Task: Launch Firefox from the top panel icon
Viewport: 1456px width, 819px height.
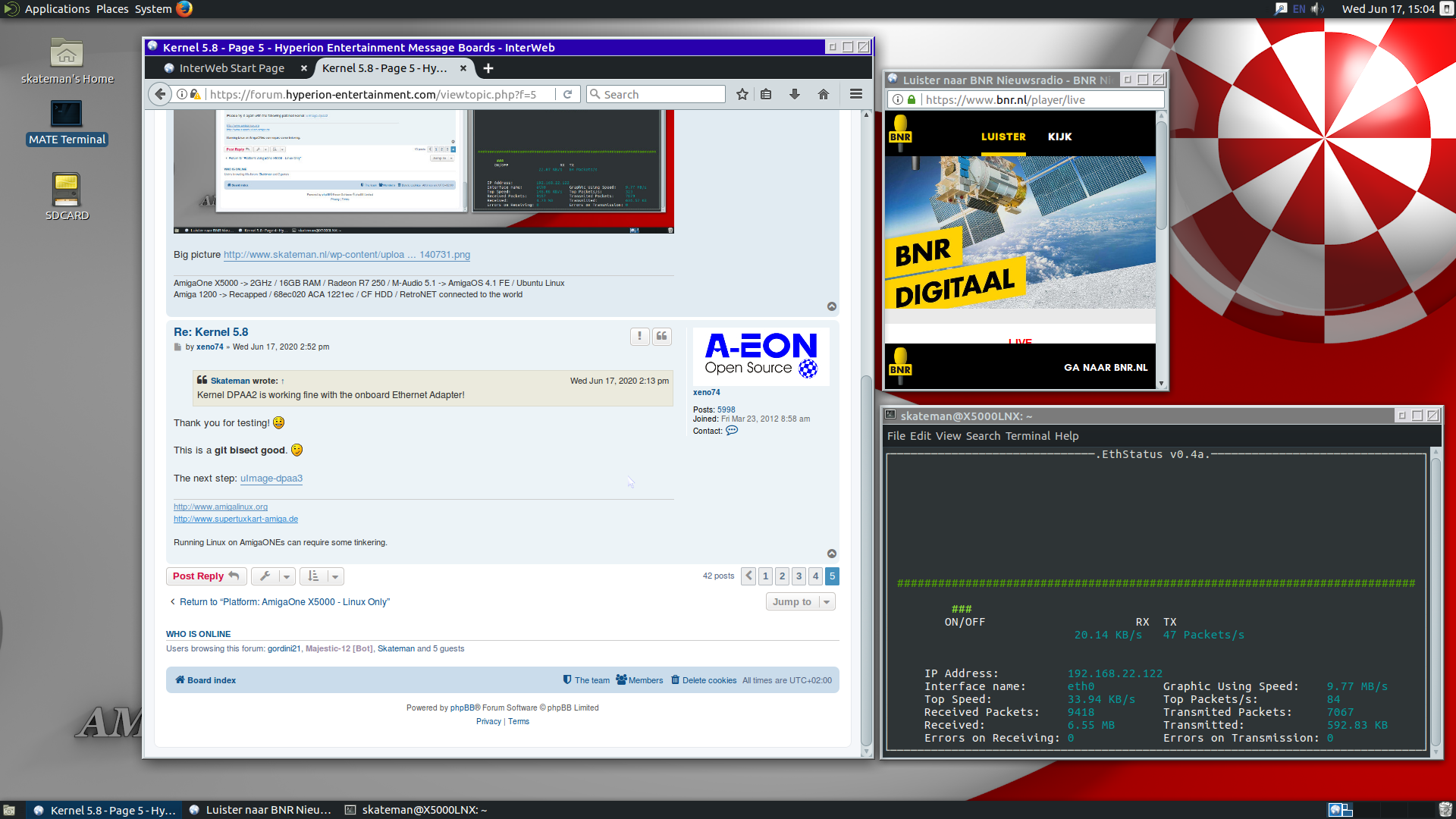Action: click(184, 9)
